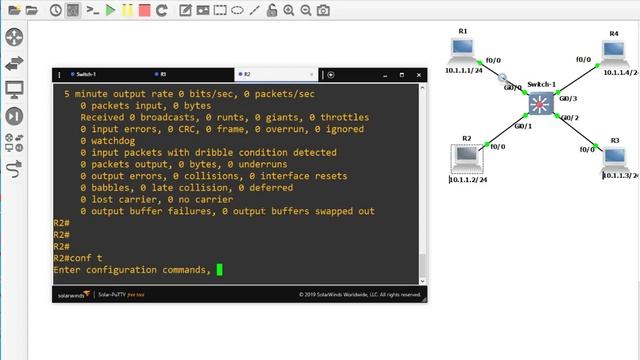This screenshot has width=640, height=360.
Task: Draw a rectangle tool
Action: 220,10
